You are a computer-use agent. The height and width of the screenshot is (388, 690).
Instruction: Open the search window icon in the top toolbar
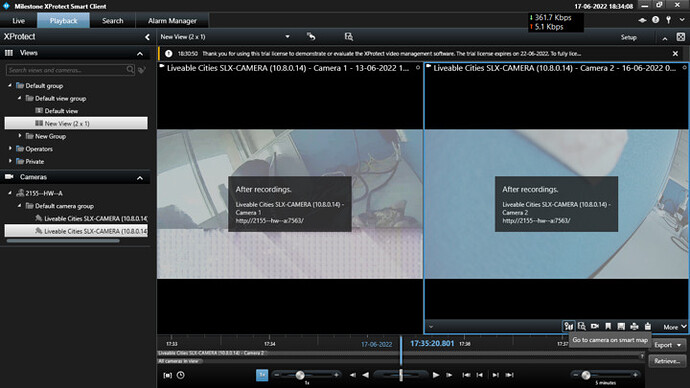(x=349, y=37)
